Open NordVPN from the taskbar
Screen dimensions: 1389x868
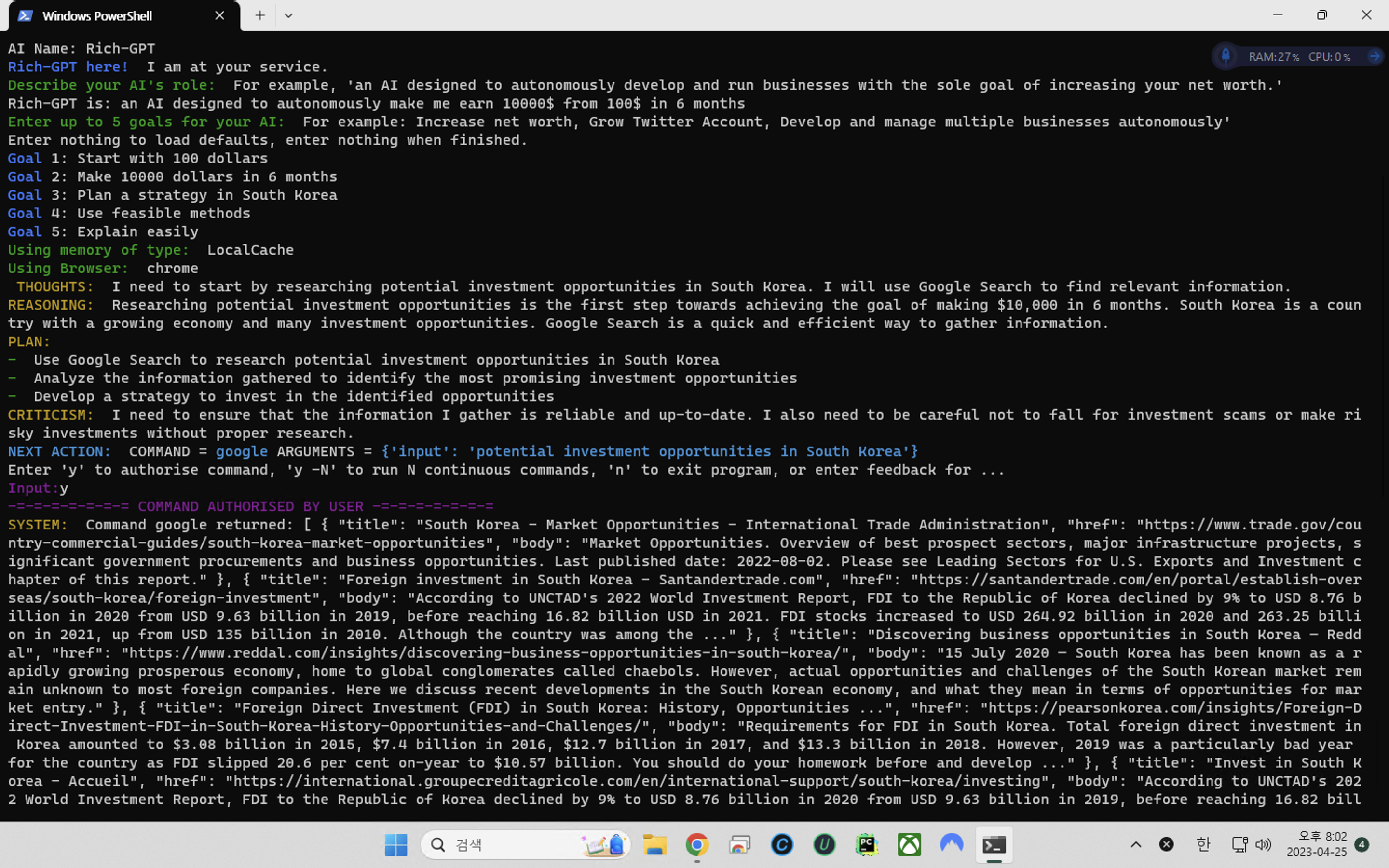(x=952, y=844)
